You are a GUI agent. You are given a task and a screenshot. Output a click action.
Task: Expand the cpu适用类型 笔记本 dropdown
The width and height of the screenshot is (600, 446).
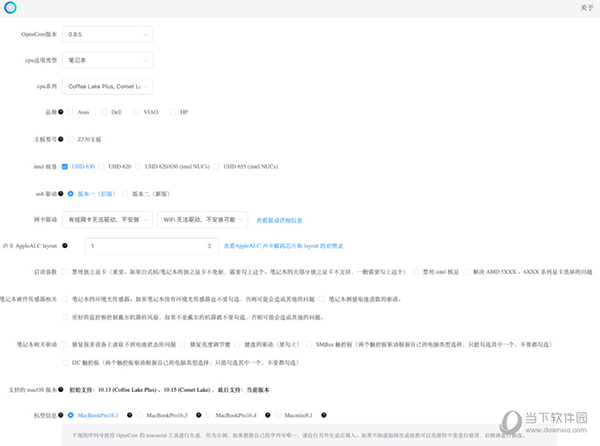click(x=108, y=60)
